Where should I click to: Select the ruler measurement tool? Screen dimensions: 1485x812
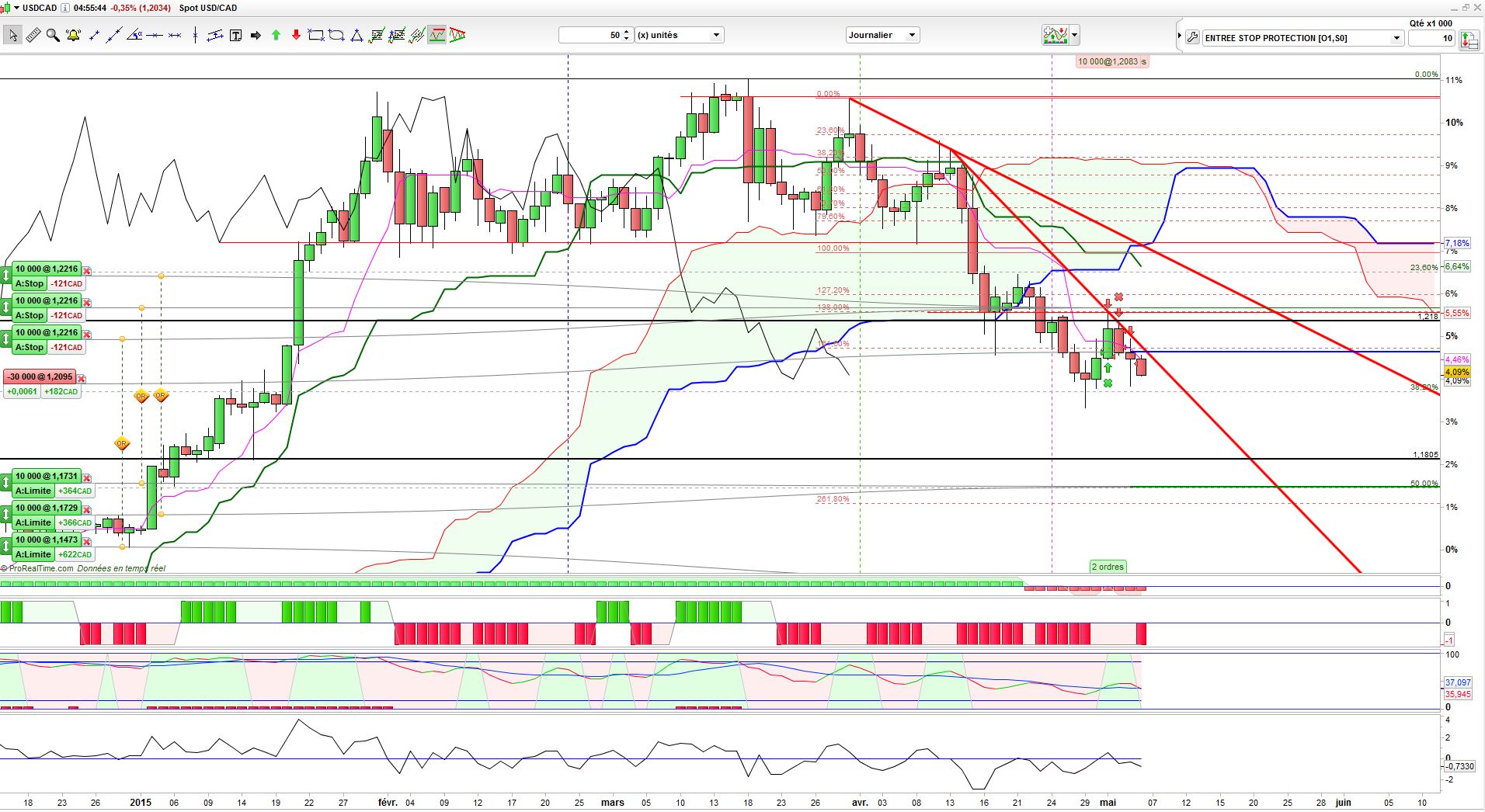pos(33,35)
